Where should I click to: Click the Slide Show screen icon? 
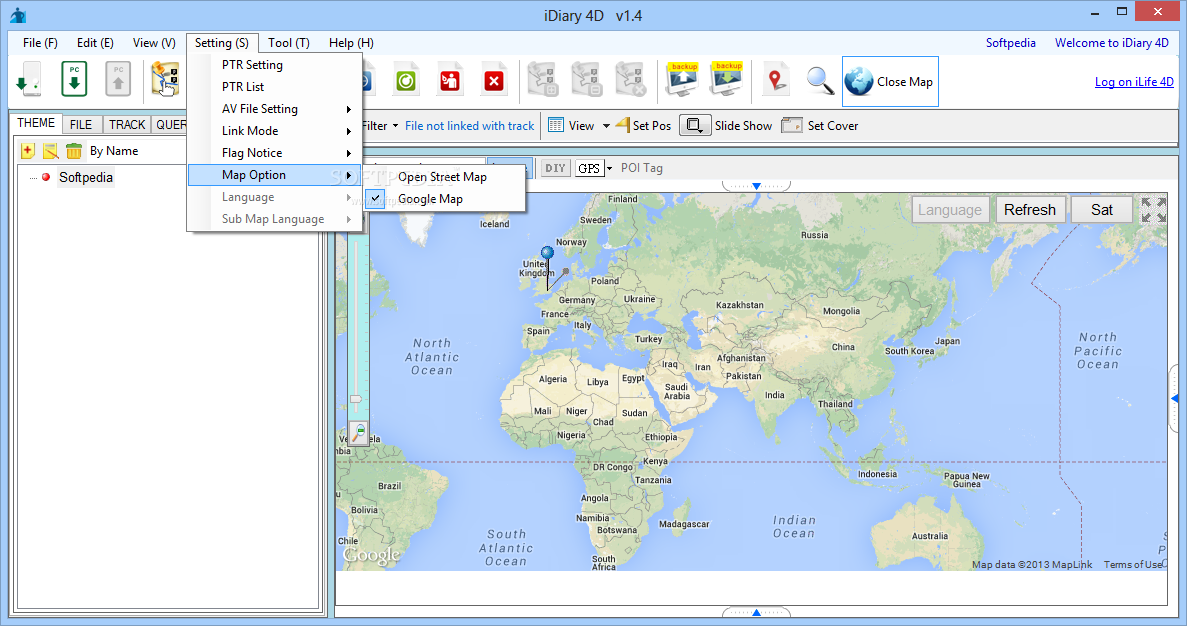point(695,125)
